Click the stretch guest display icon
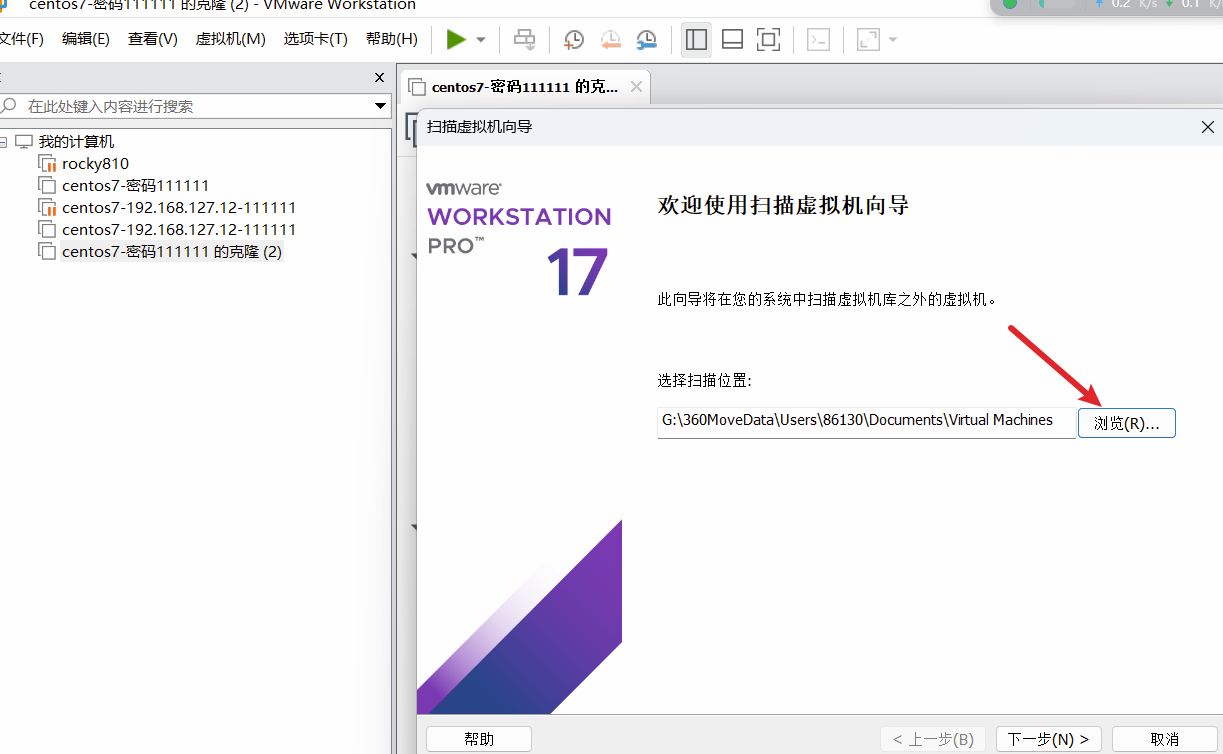The width and height of the screenshot is (1223, 754). click(868, 39)
